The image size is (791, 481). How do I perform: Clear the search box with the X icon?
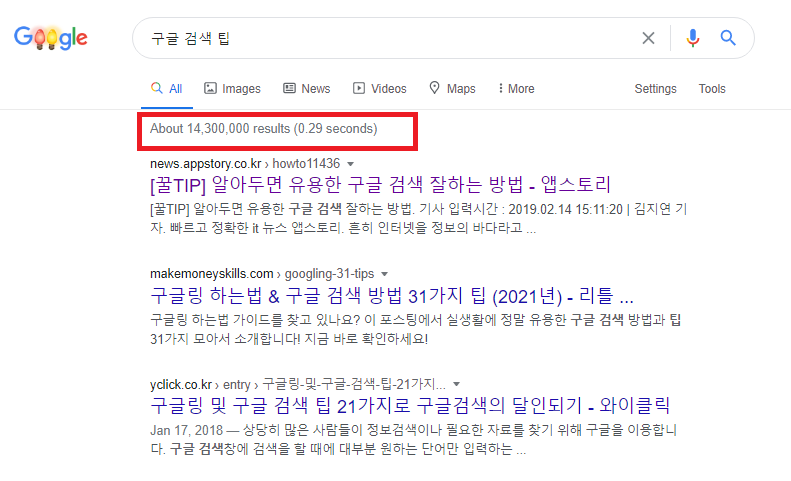[648, 38]
